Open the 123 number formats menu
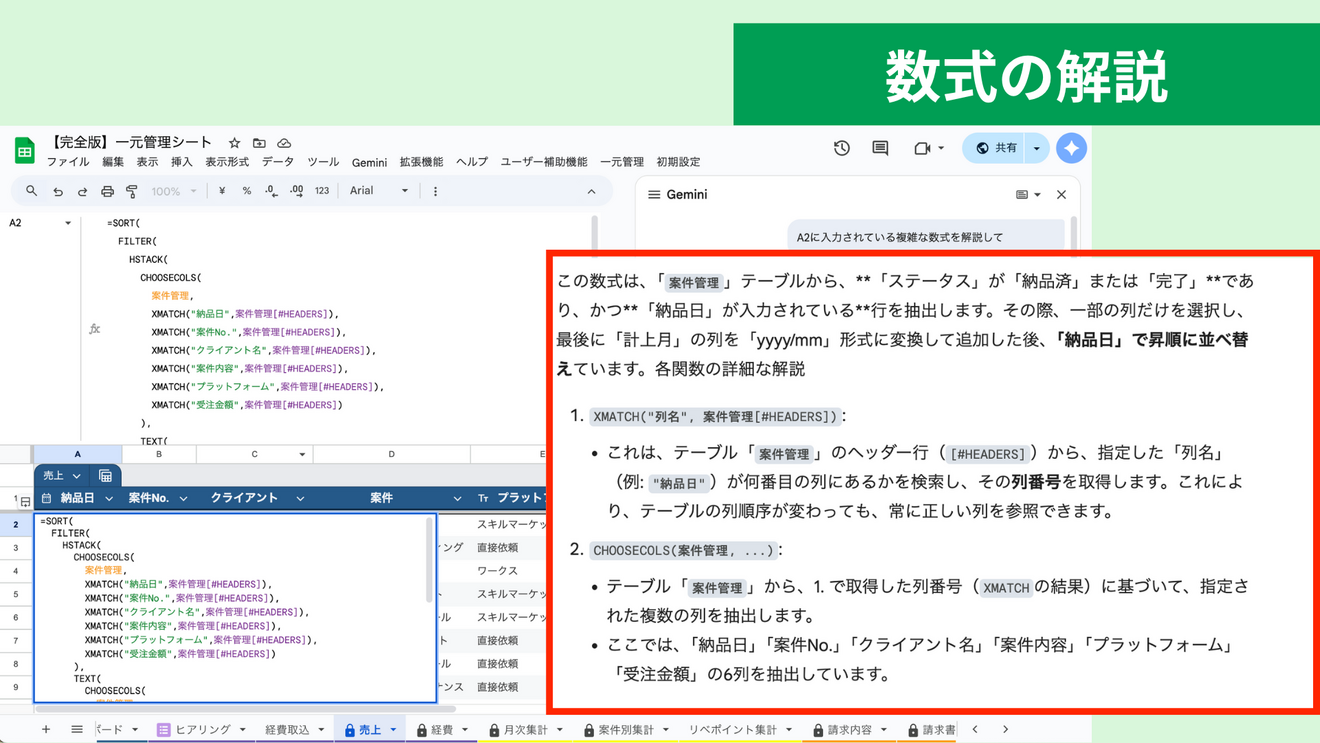This screenshot has width=1320, height=743. tap(322, 191)
